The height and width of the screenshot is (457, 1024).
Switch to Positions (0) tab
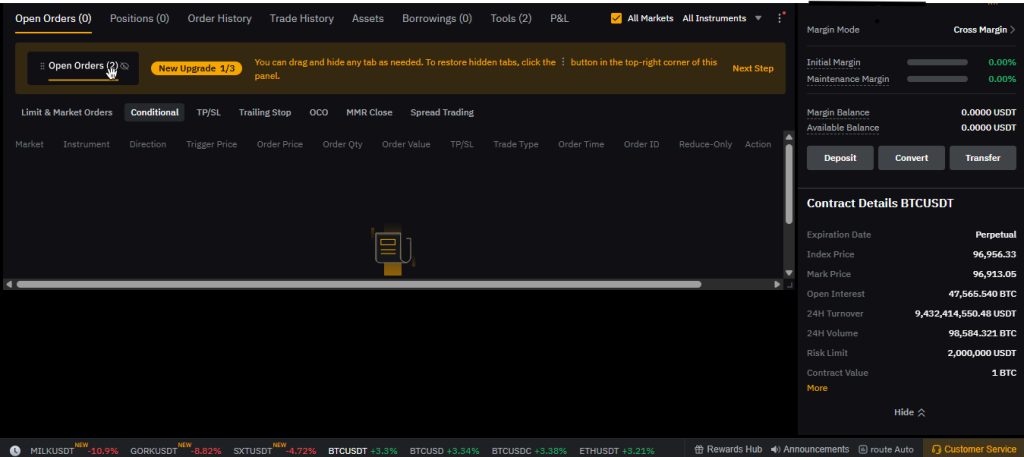coord(139,18)
